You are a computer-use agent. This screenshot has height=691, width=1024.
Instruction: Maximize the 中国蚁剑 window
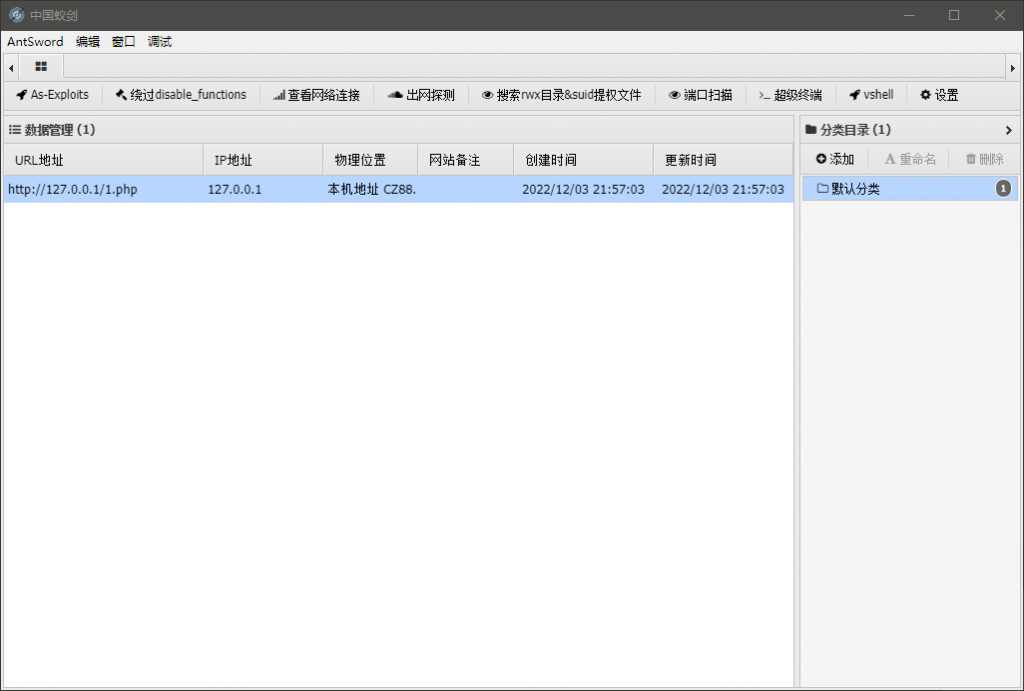[954, 14]
